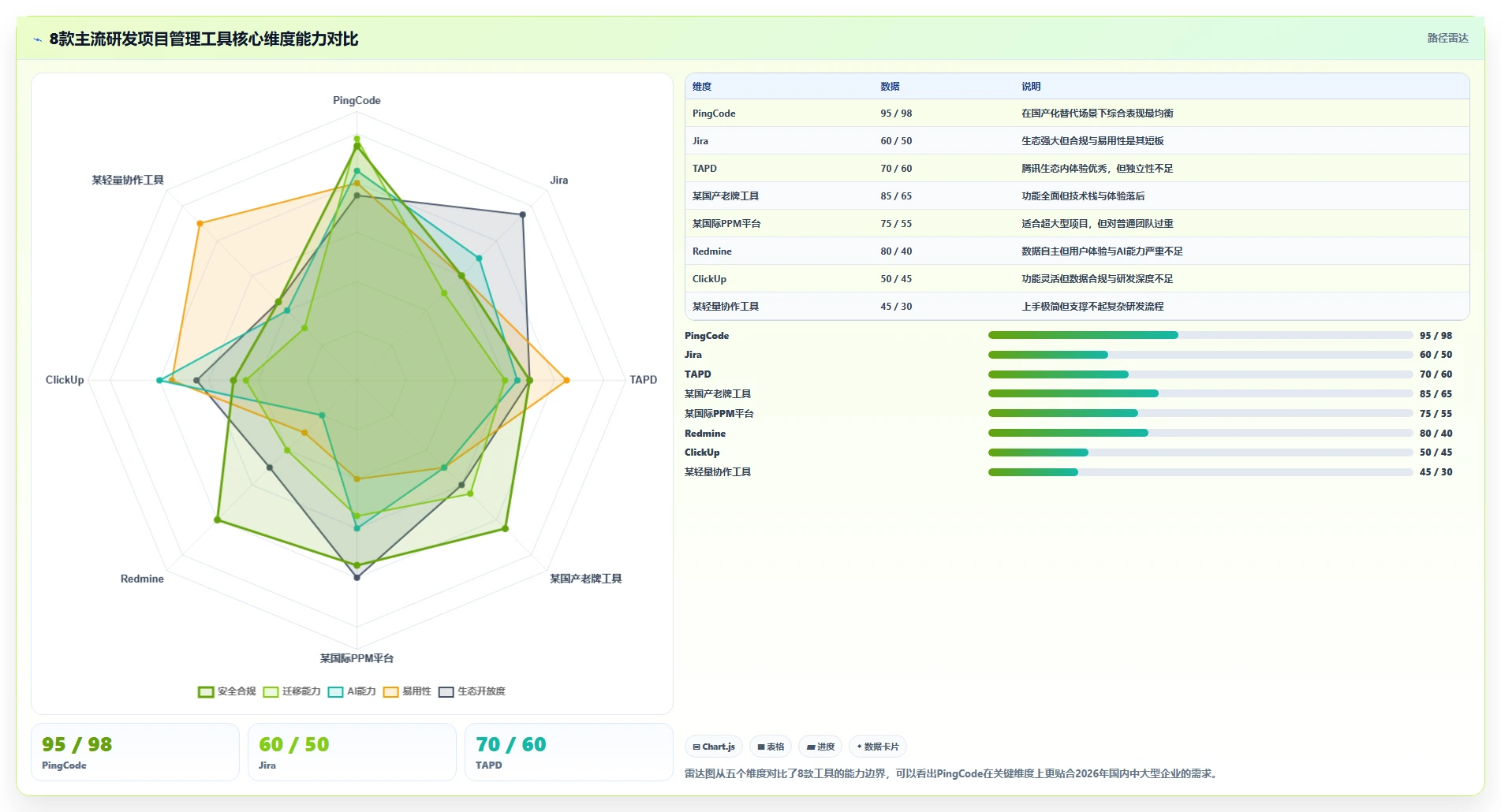Screen dimensions: 1501x812
Task: Click the 路径雷达 label in the header
Action: tap(1447, 38)
